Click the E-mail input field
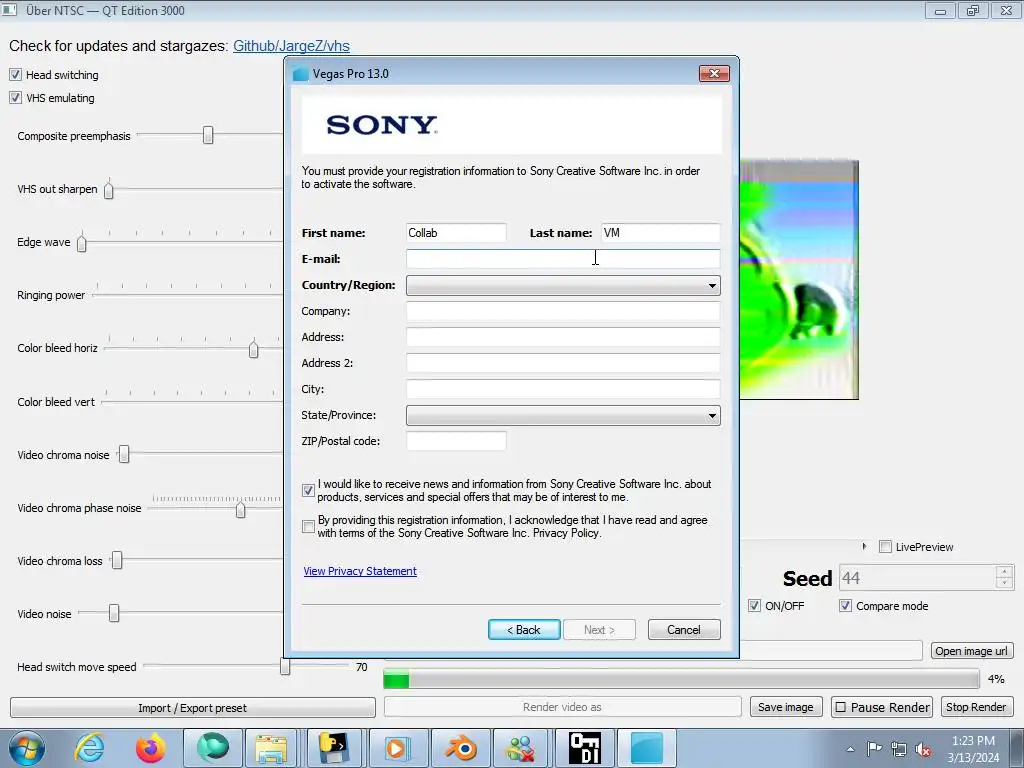The image size is (1024, 768). [x=563, y=259]
